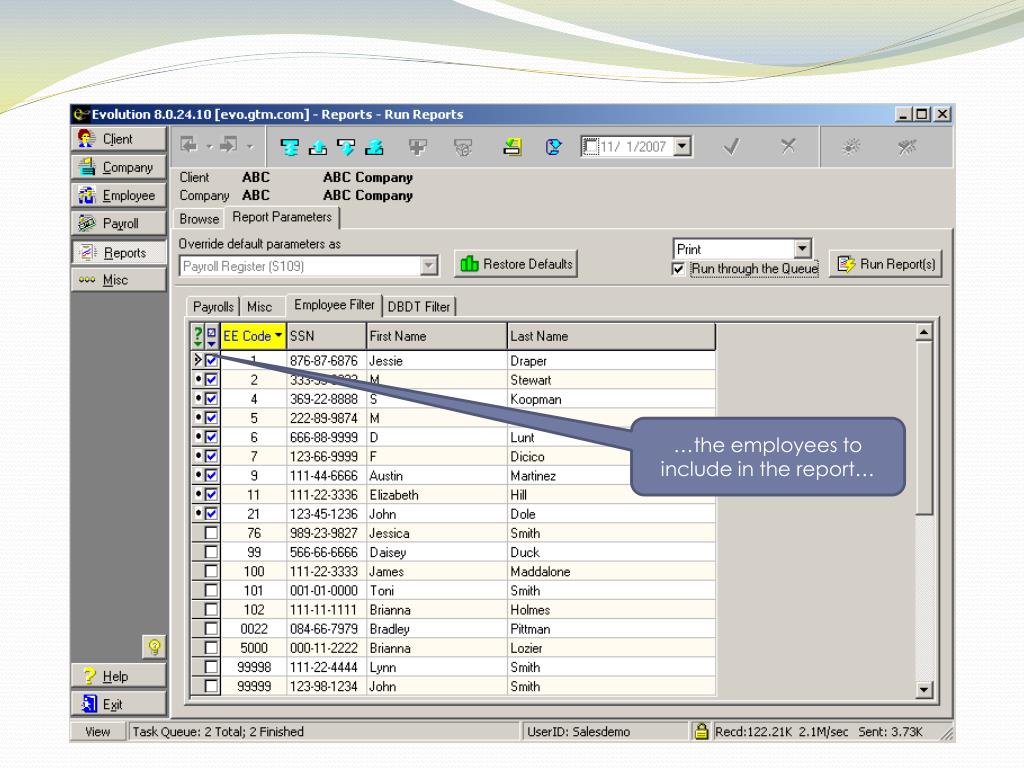The height and width of the screenshot is (768, 1024).
Task: Uncheck Austin Martinez's row checkbox
Action: pyautogui.click(x=211, y=475)
